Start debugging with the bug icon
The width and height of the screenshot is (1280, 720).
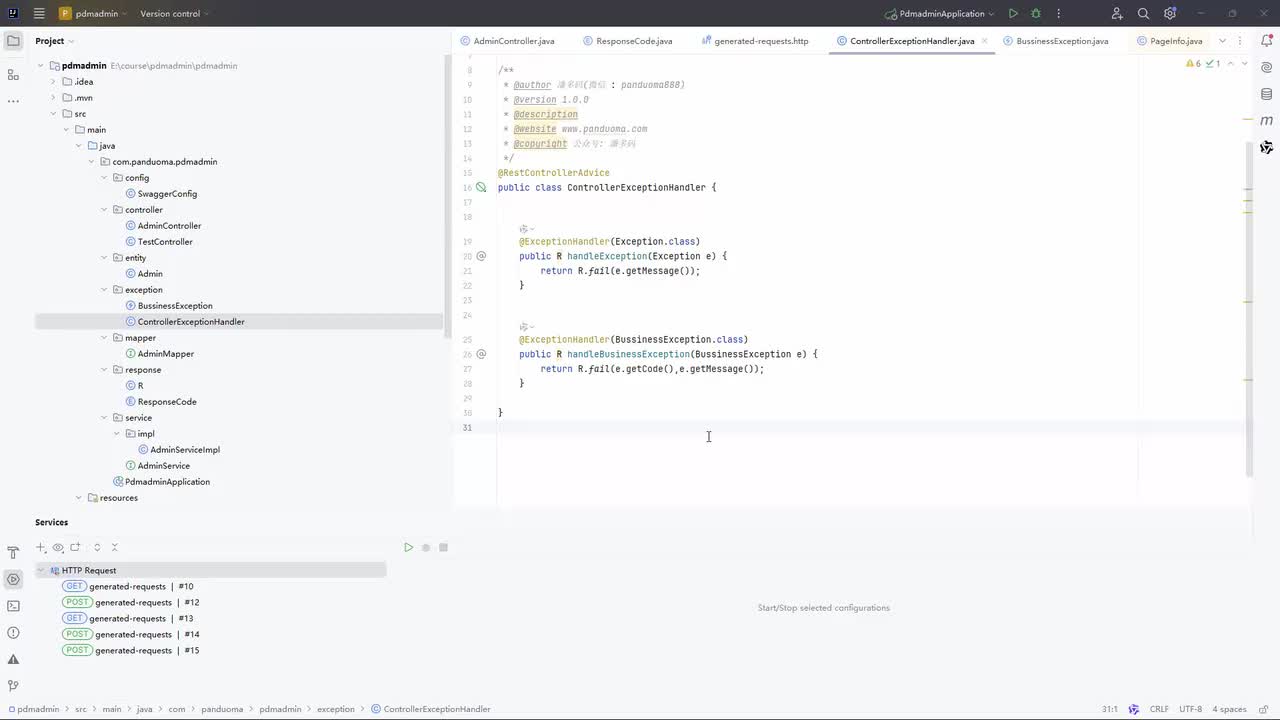click(x=1036, y=14)
